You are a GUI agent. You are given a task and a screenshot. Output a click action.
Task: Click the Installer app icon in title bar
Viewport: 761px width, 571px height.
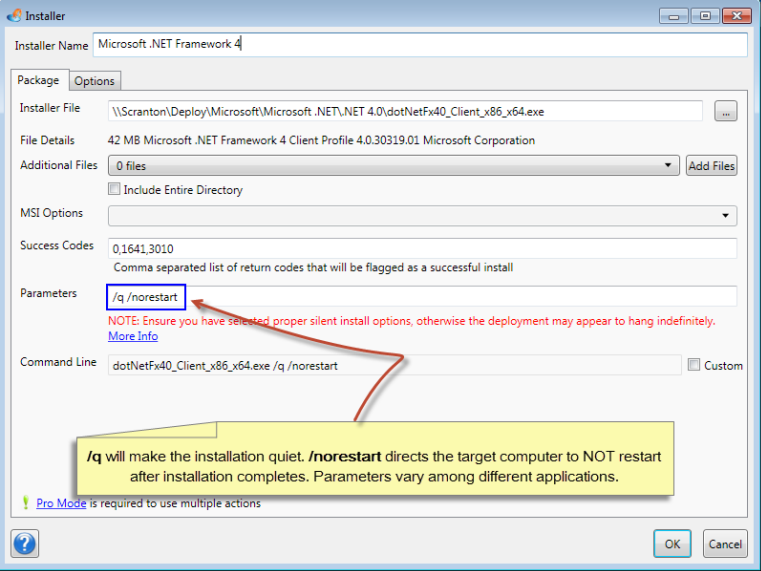tap(14, 16)
